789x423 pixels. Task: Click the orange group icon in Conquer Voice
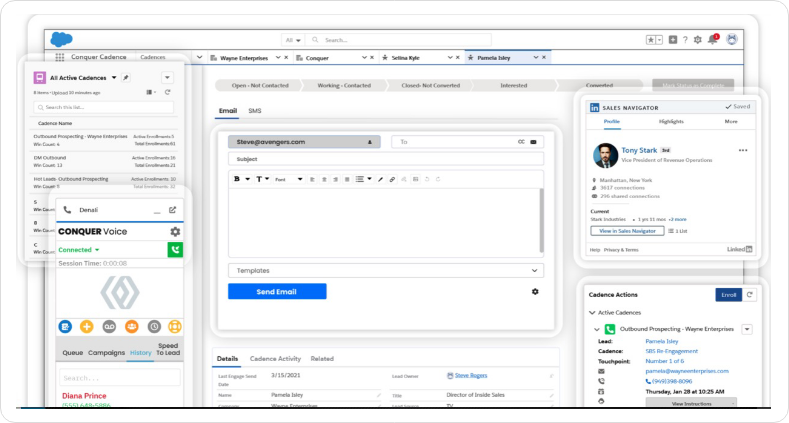pos(131,327)
